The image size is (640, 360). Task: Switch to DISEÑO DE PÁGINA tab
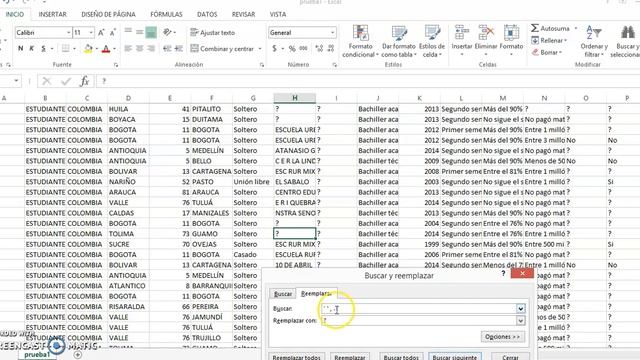pyautogui.click(x=108, y=14)
